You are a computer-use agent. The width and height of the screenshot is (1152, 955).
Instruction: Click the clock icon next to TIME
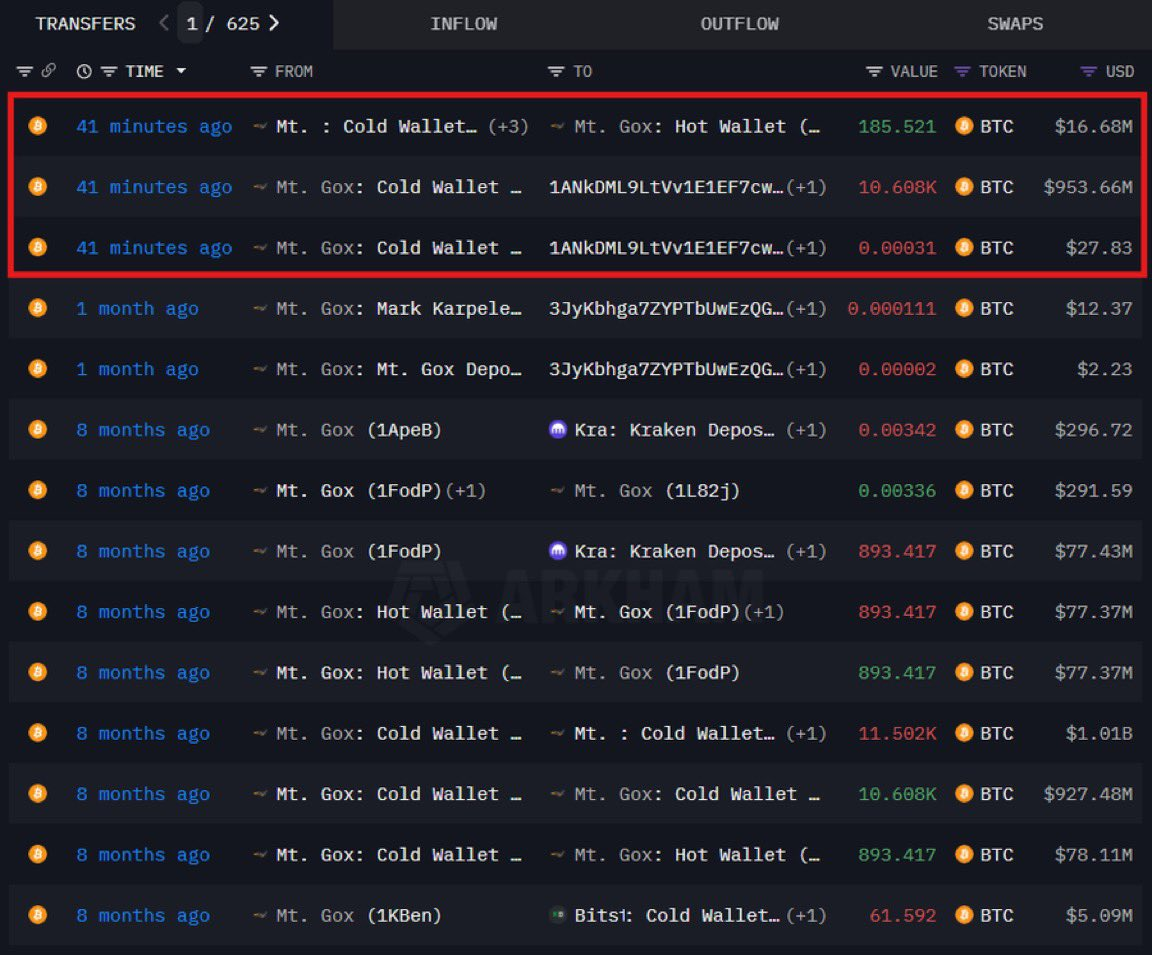(84, 72)
